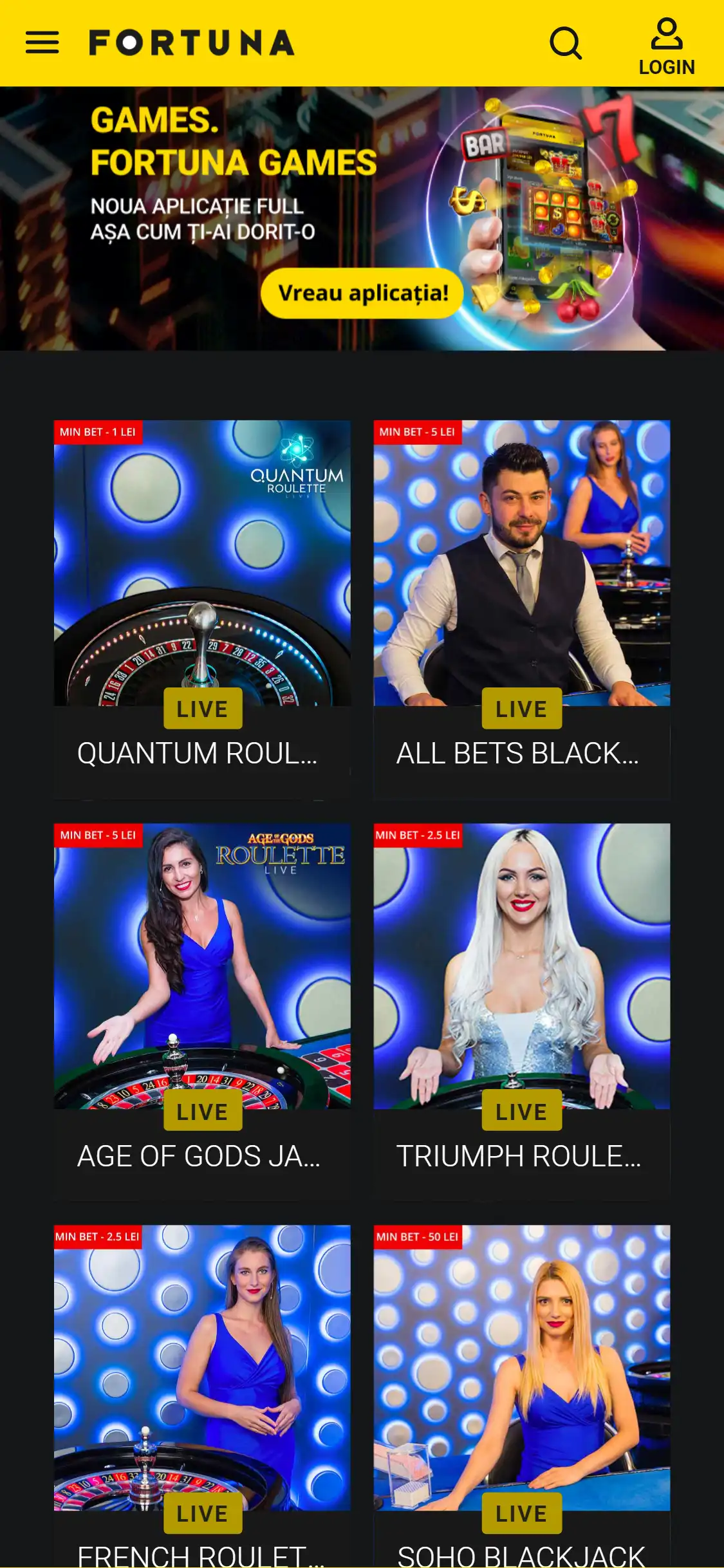Tap LIVE badge on Quantum Roulette
The width and height of the screenshot is (724, 1568).
pyautogui.click(x=203, y=709)
